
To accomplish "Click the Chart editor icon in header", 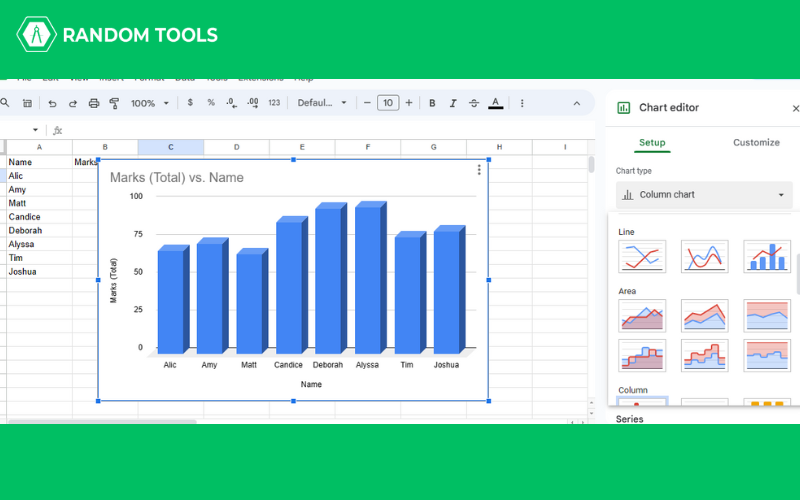I will point(623,108).
